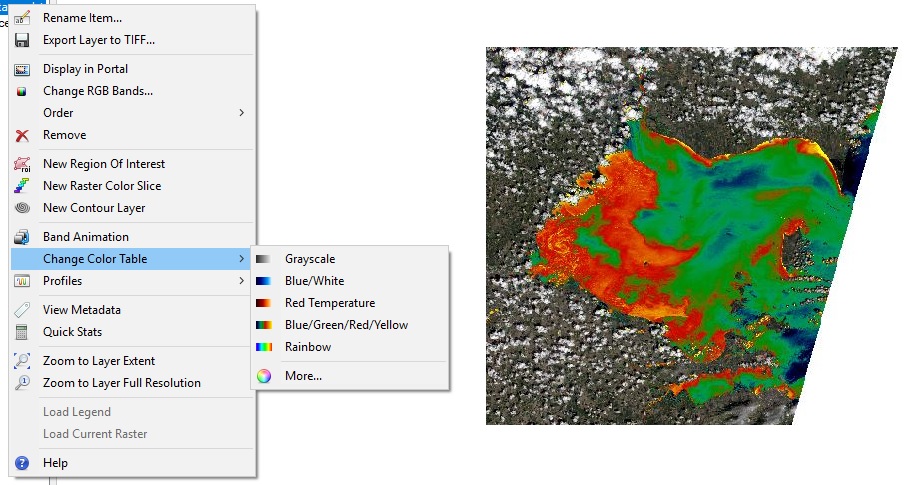Click the New Region Of Interest icon

pos(22,164)
